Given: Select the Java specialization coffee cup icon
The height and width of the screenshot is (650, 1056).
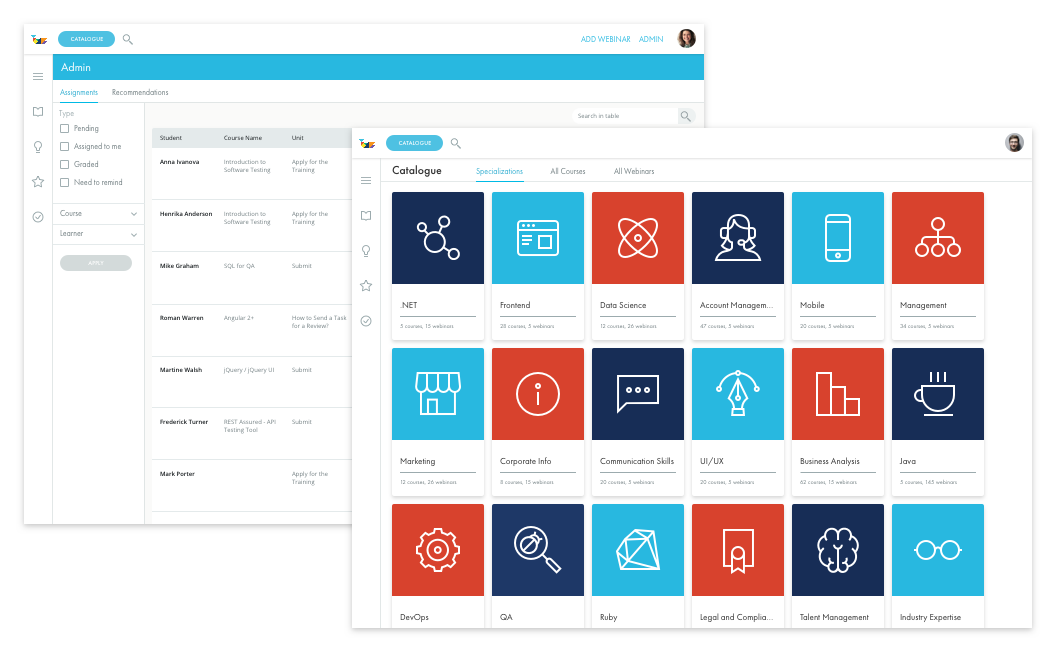Looking at the screenshot, I should (x=937, y=393).
